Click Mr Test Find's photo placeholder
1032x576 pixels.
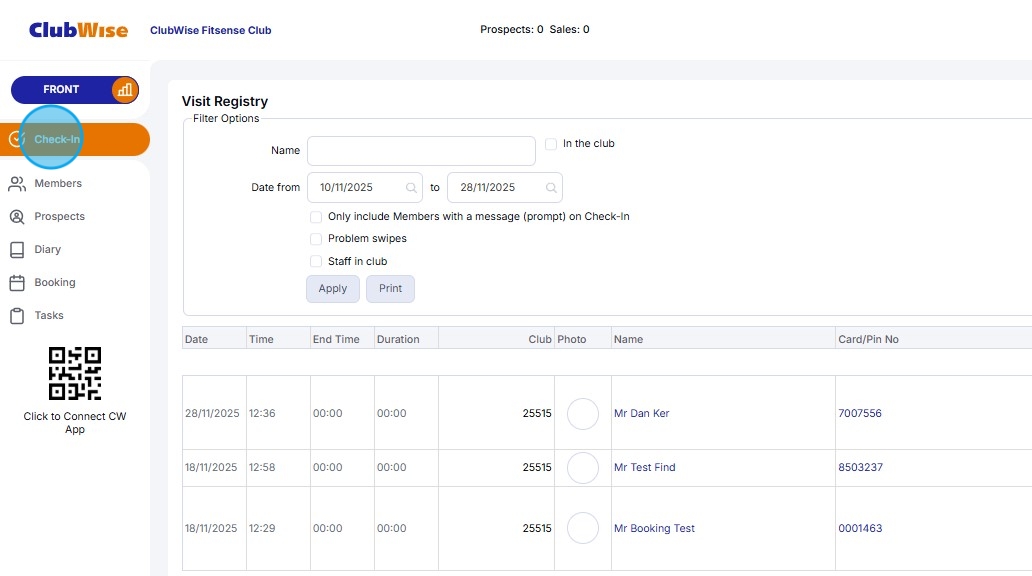(582, 467)
